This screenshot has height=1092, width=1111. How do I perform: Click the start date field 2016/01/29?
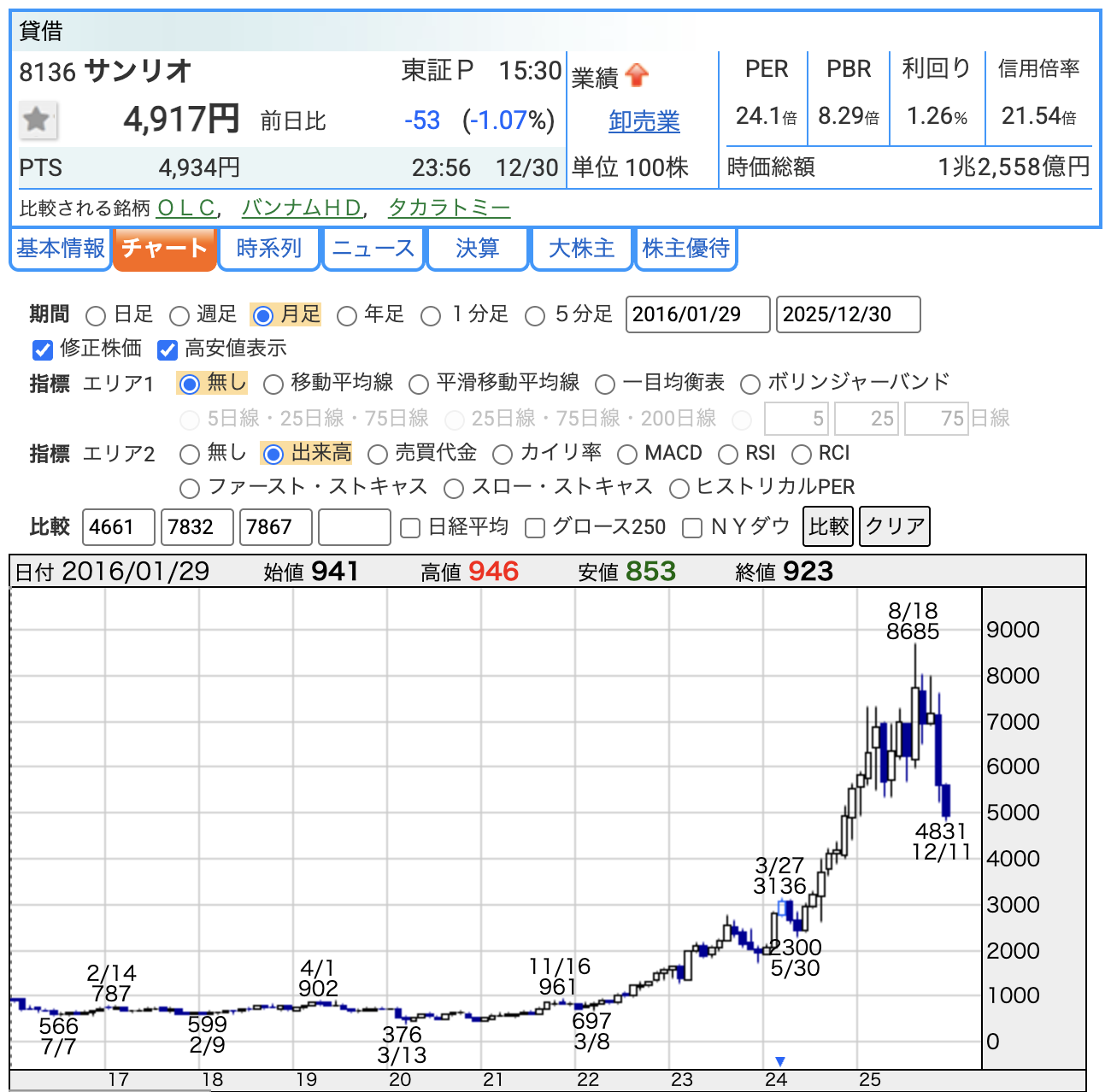(697, 314)
